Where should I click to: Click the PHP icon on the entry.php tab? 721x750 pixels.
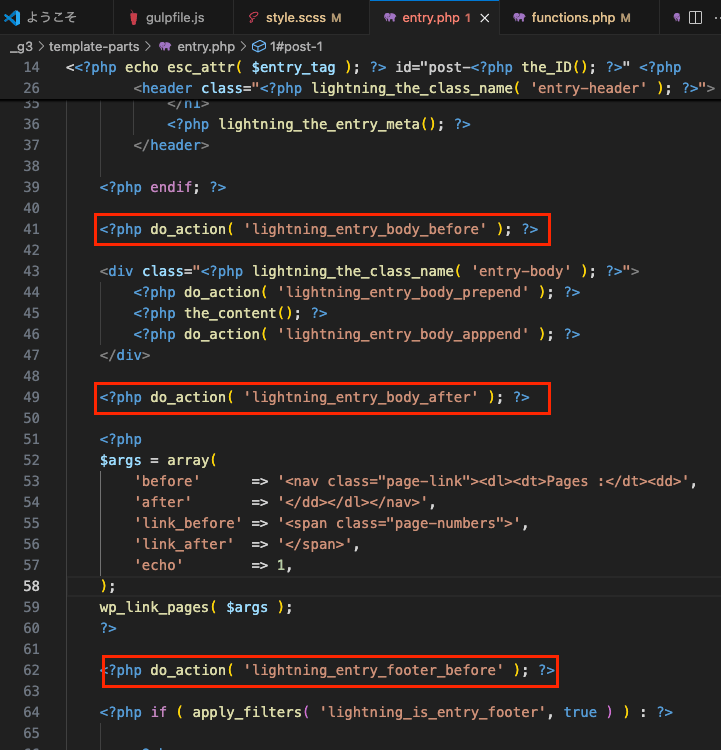pyautogui.click(x=389, y=18)
